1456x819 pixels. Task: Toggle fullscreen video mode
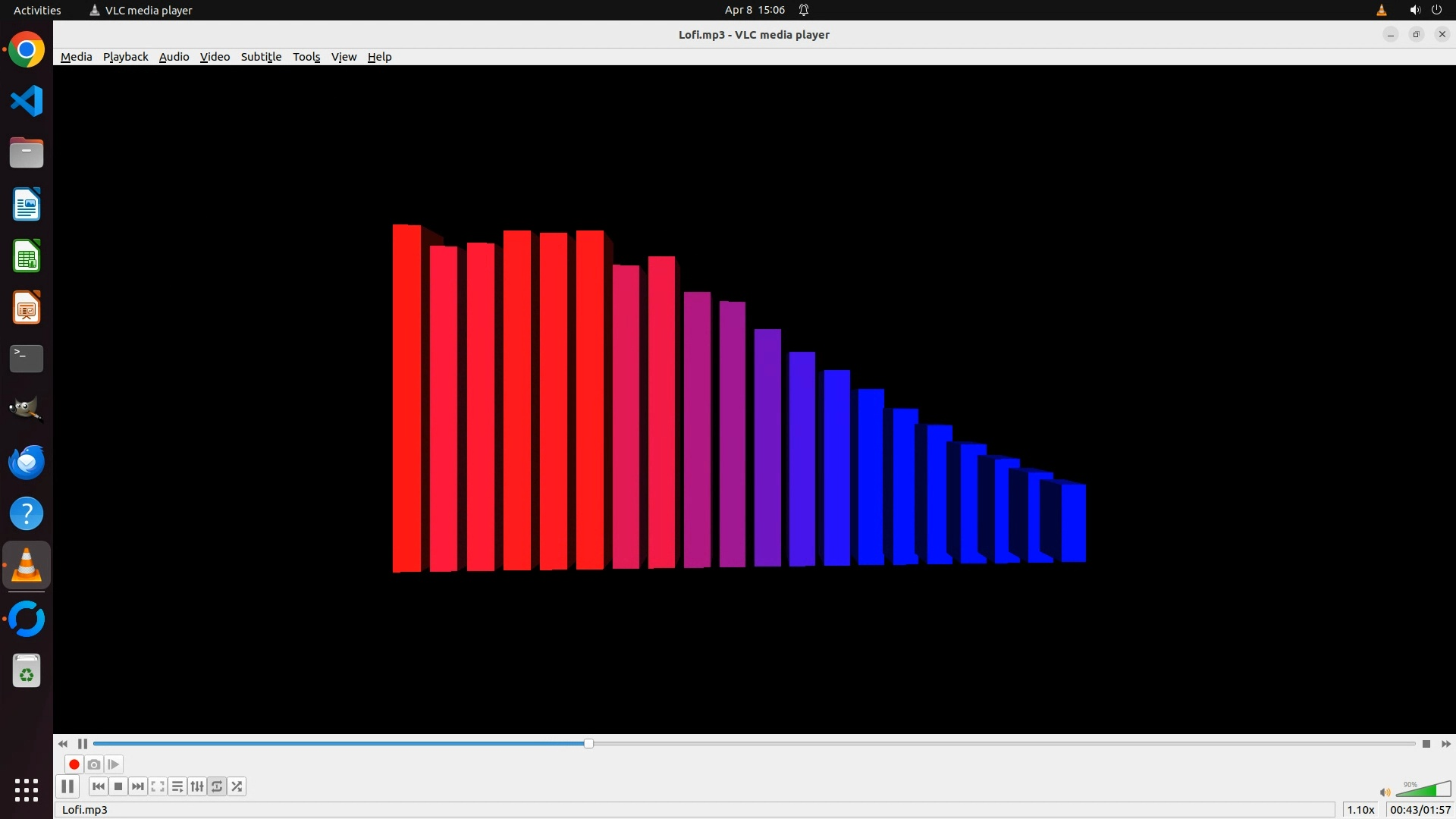pos(158,786)
